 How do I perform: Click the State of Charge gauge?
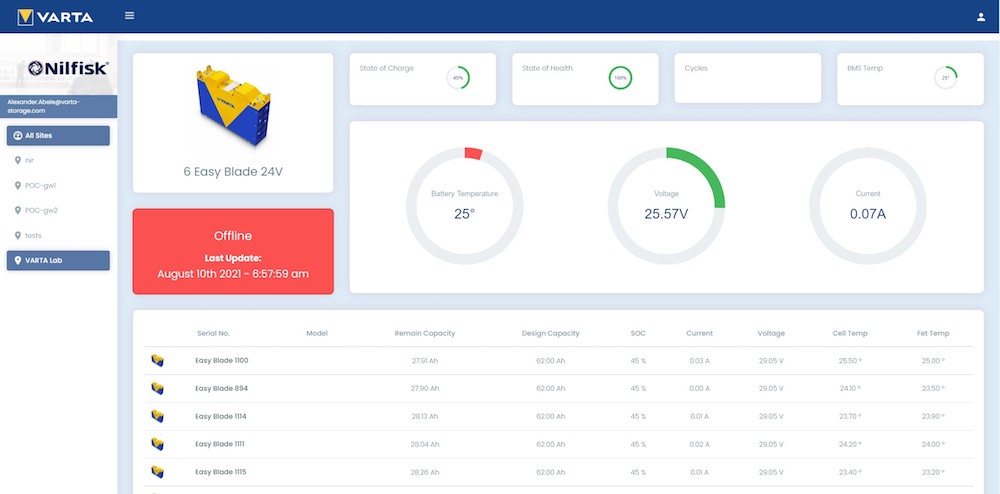coord(458,77)
